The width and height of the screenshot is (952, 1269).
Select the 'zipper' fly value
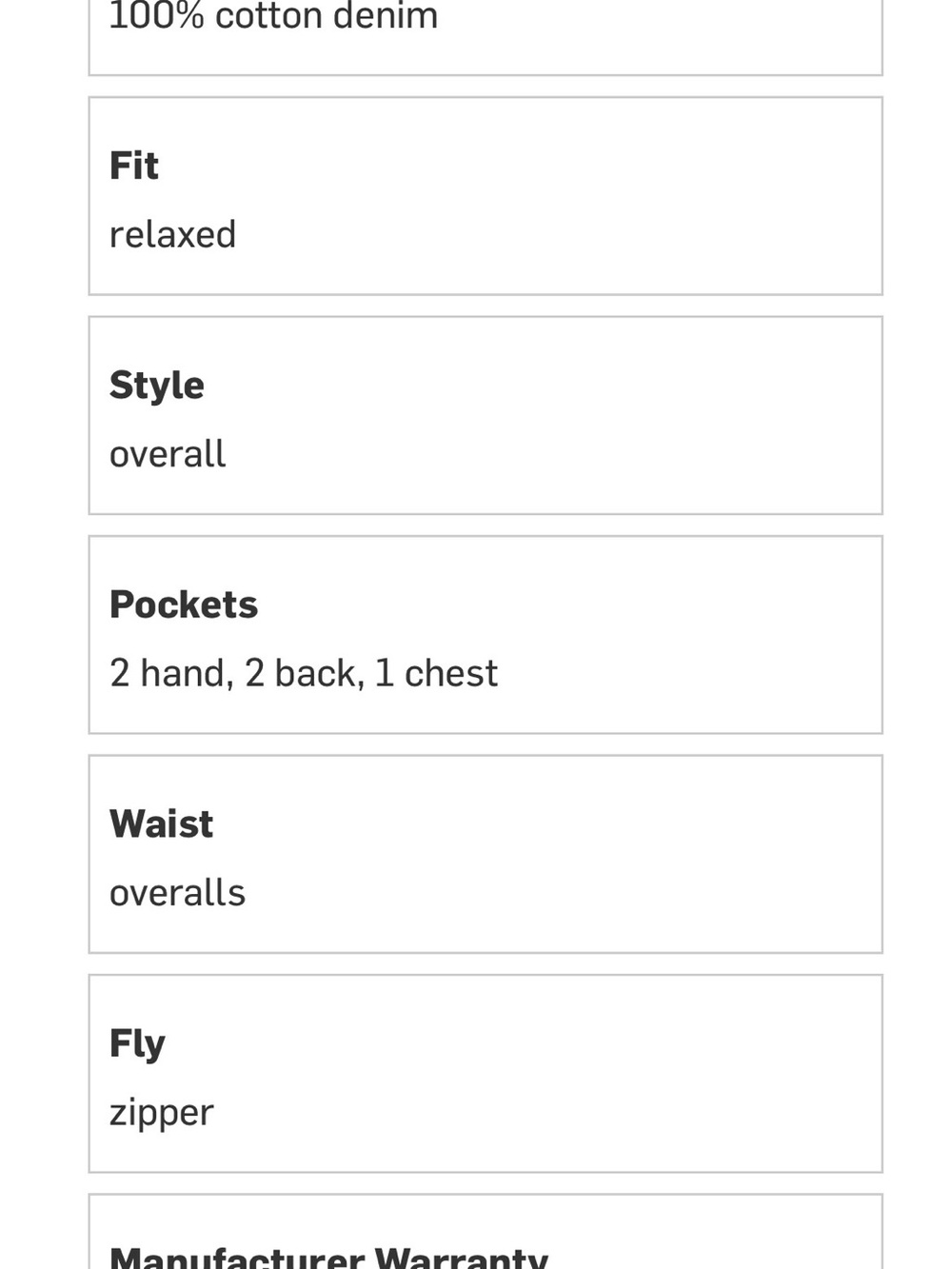pyautogui.click(x=162, y=1112)
